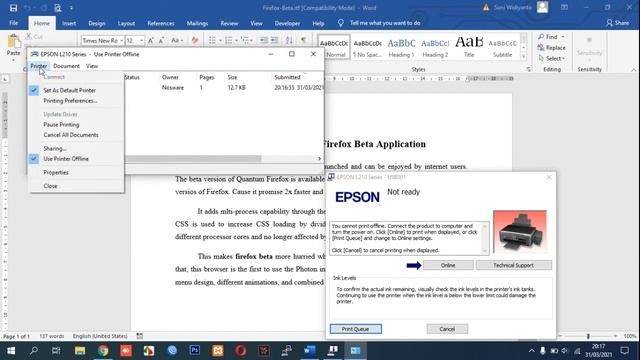Screen dimensions: 640x360
Task: Click the Paste clipboard icon in Word
Action: 13,41
